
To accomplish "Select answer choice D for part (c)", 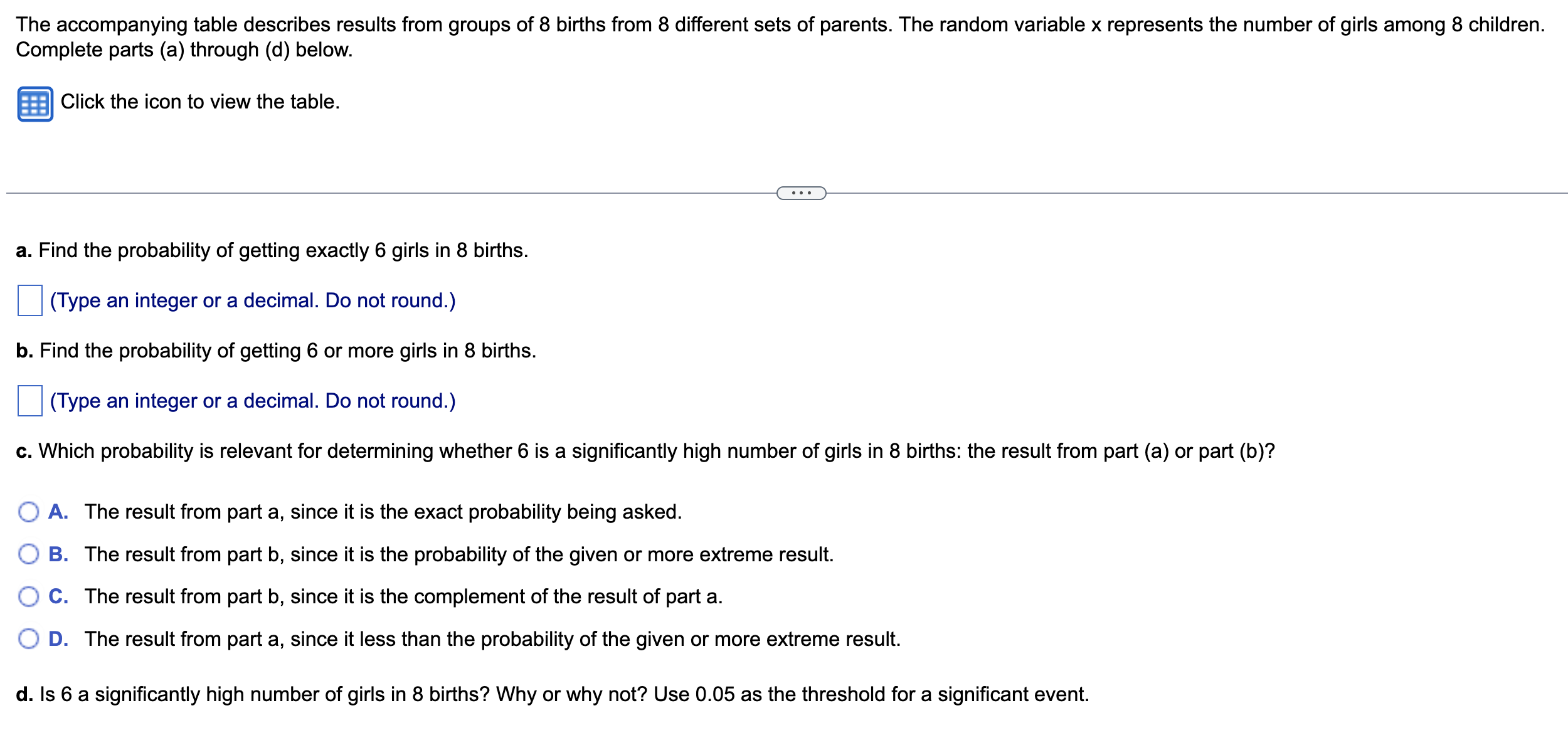I will (x=28, y=639).
